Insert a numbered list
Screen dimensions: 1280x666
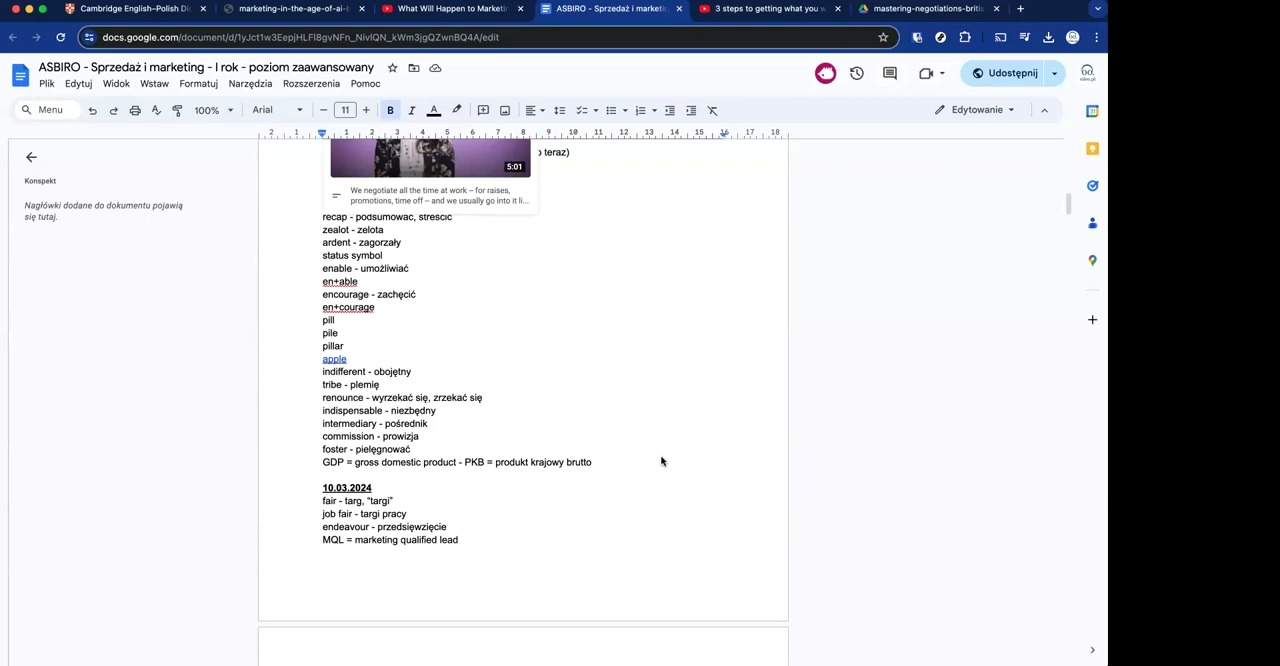(x=641, y=110)
